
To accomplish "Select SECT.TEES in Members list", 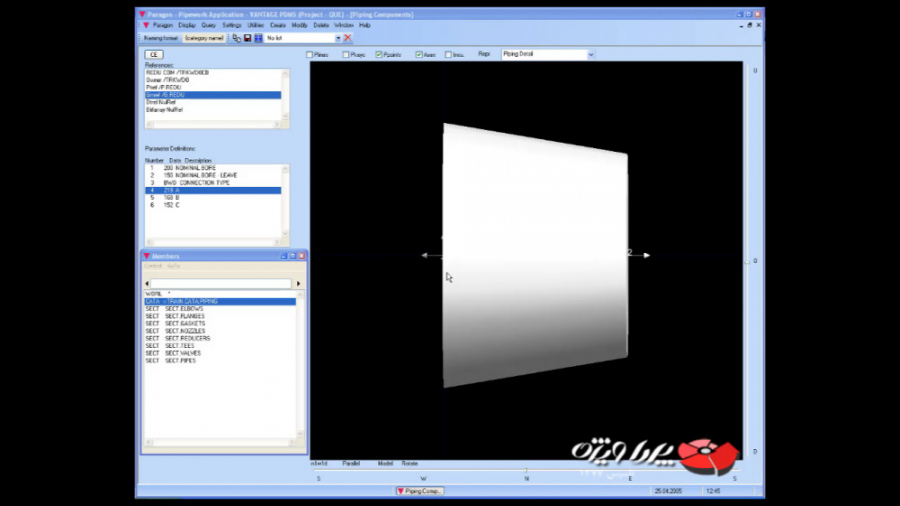I will click(x=220, y=346).
